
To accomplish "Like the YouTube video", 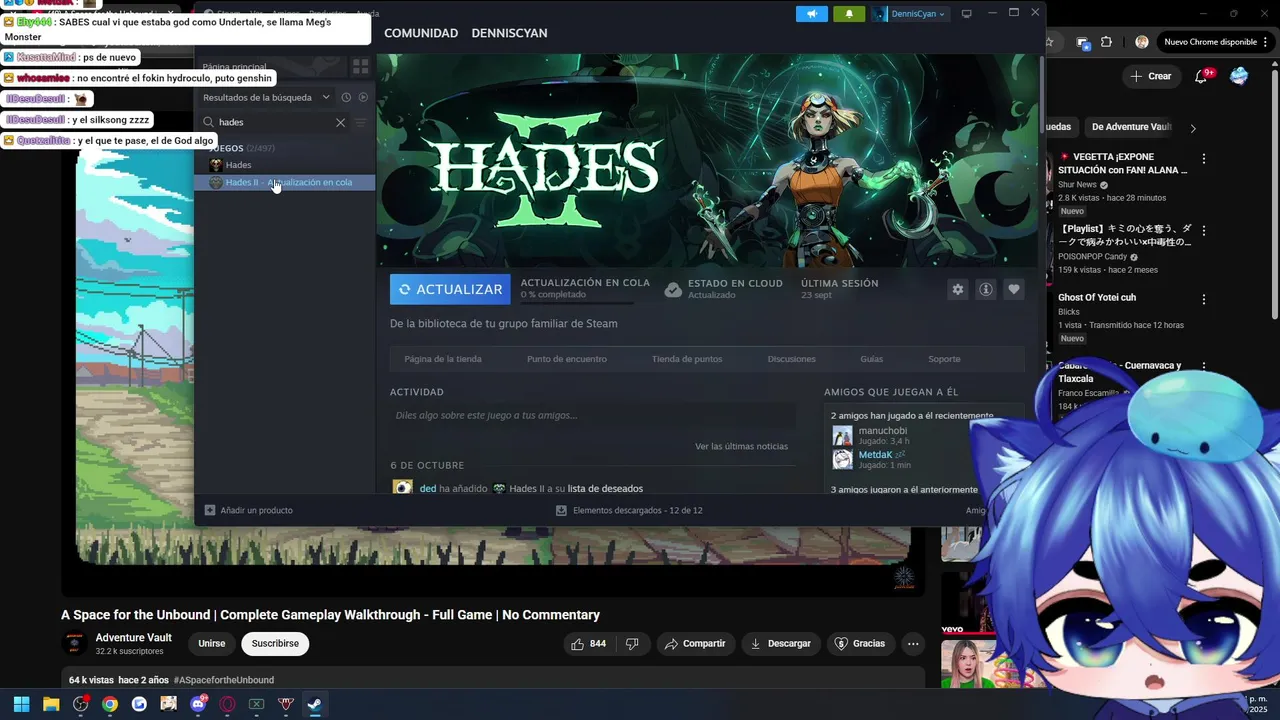I will [x=588, y=644].
